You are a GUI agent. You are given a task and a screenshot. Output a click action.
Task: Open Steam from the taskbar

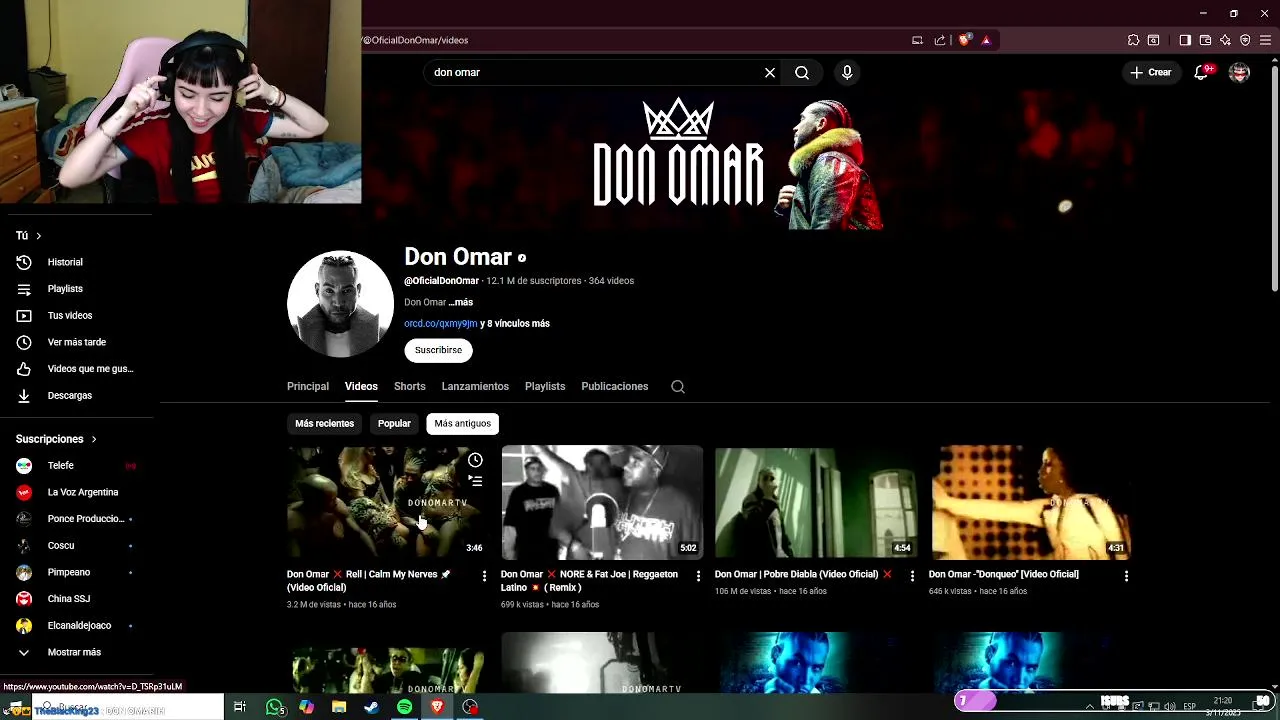[x=371, y=707]
